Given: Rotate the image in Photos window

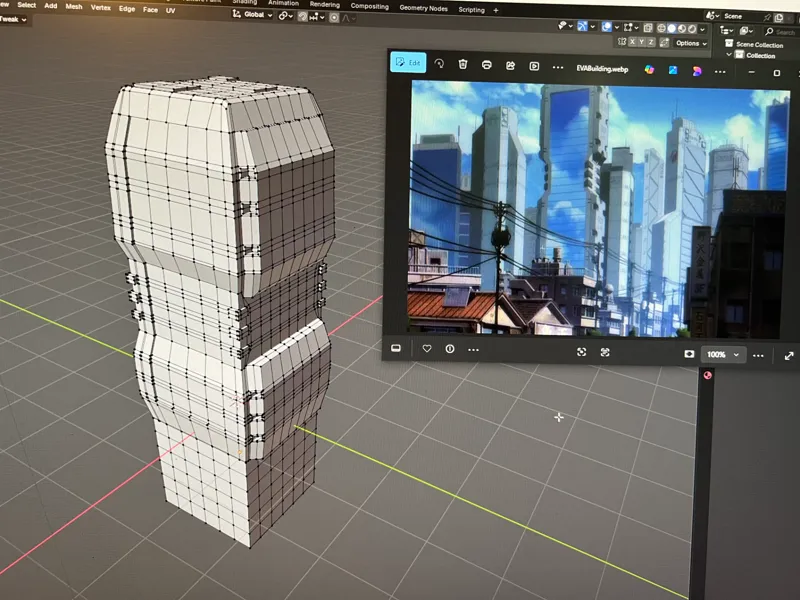Looking at the screenshot, I should point(439,64).
